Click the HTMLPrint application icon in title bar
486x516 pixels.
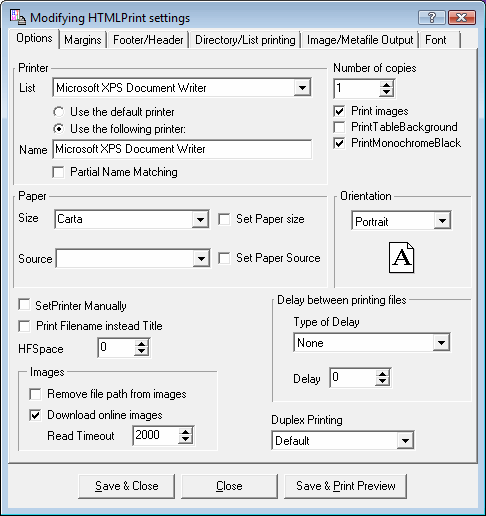(x=17, y=17)
